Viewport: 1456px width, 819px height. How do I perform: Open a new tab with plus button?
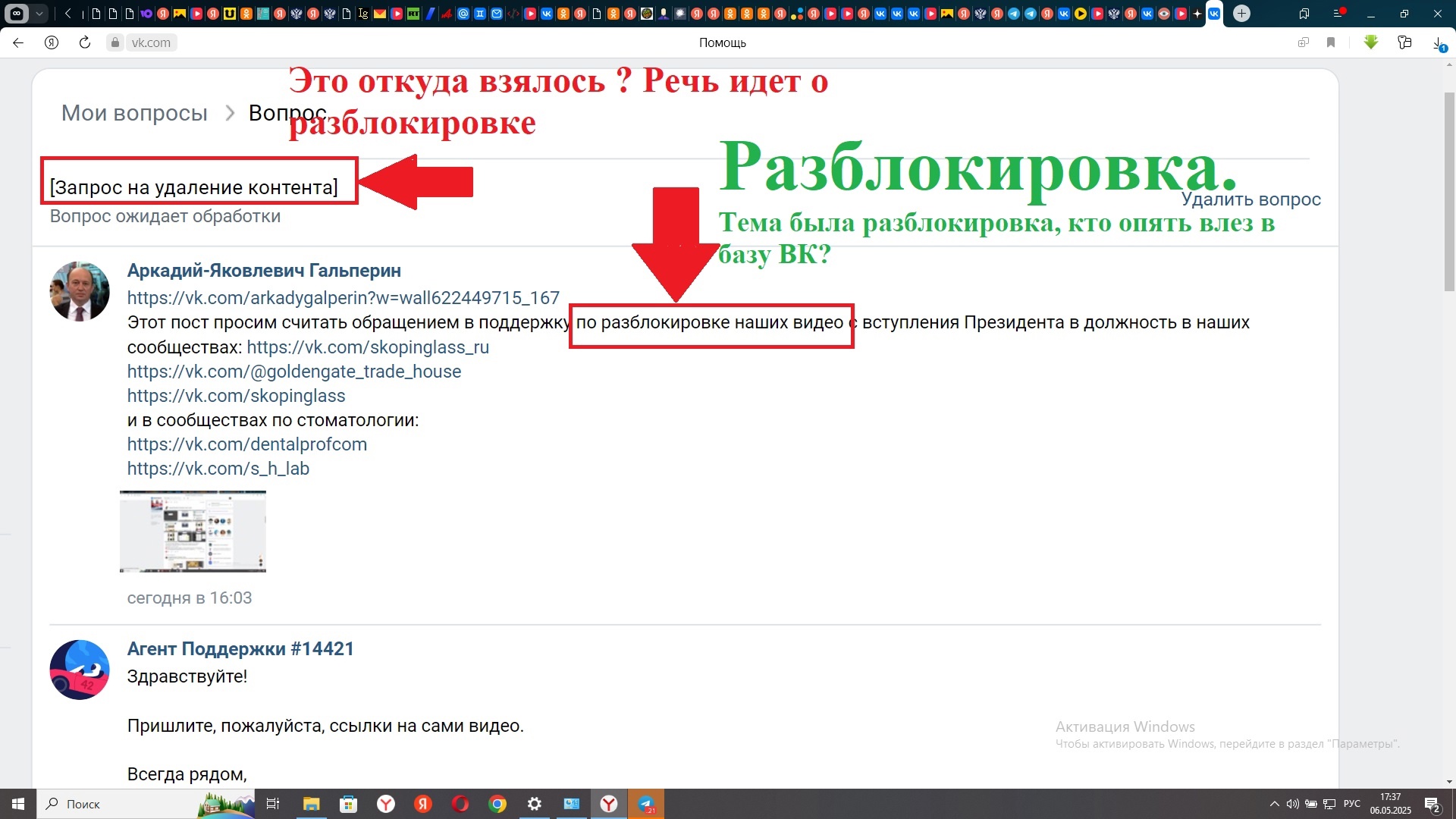coord(1241,13)
